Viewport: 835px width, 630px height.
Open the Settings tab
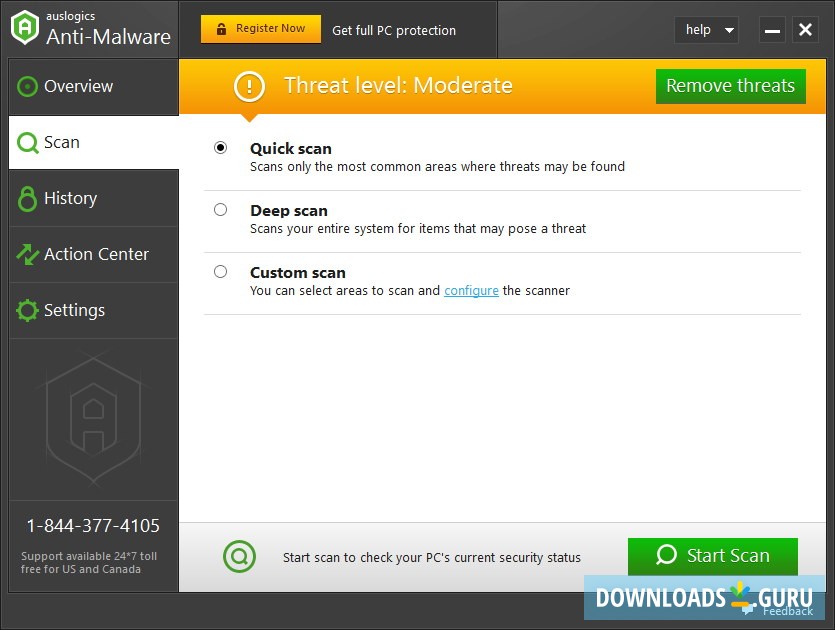[x=94, y=310]
